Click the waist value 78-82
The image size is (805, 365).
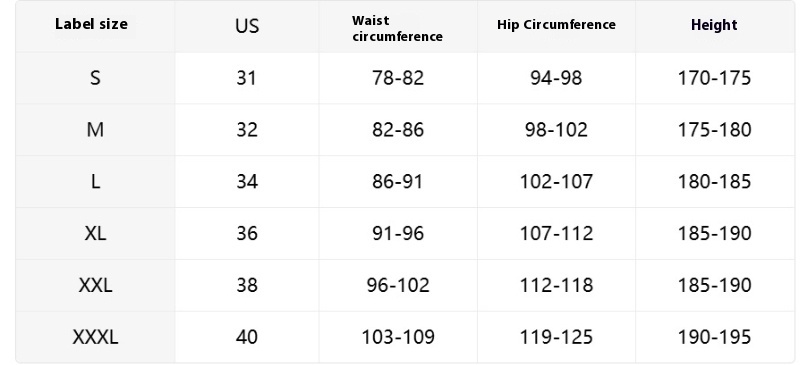click(x=398, y=78)
